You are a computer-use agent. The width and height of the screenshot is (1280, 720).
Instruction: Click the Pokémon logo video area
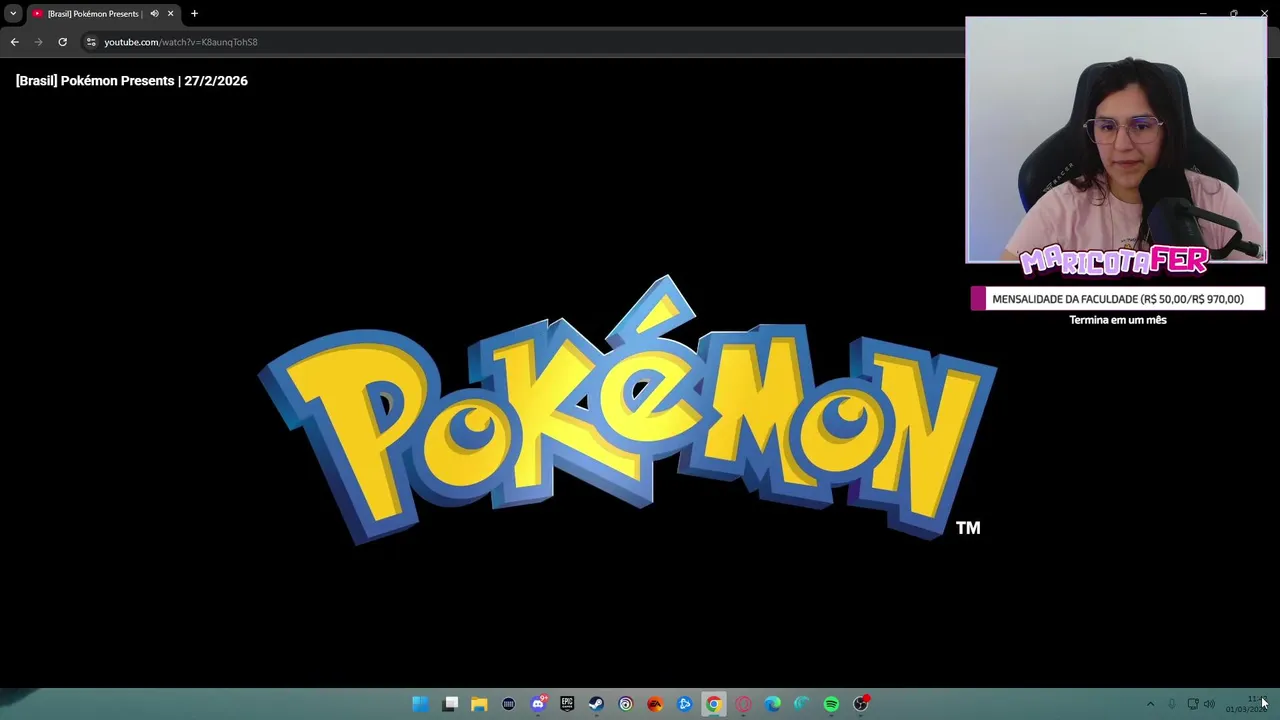point(627,410)
